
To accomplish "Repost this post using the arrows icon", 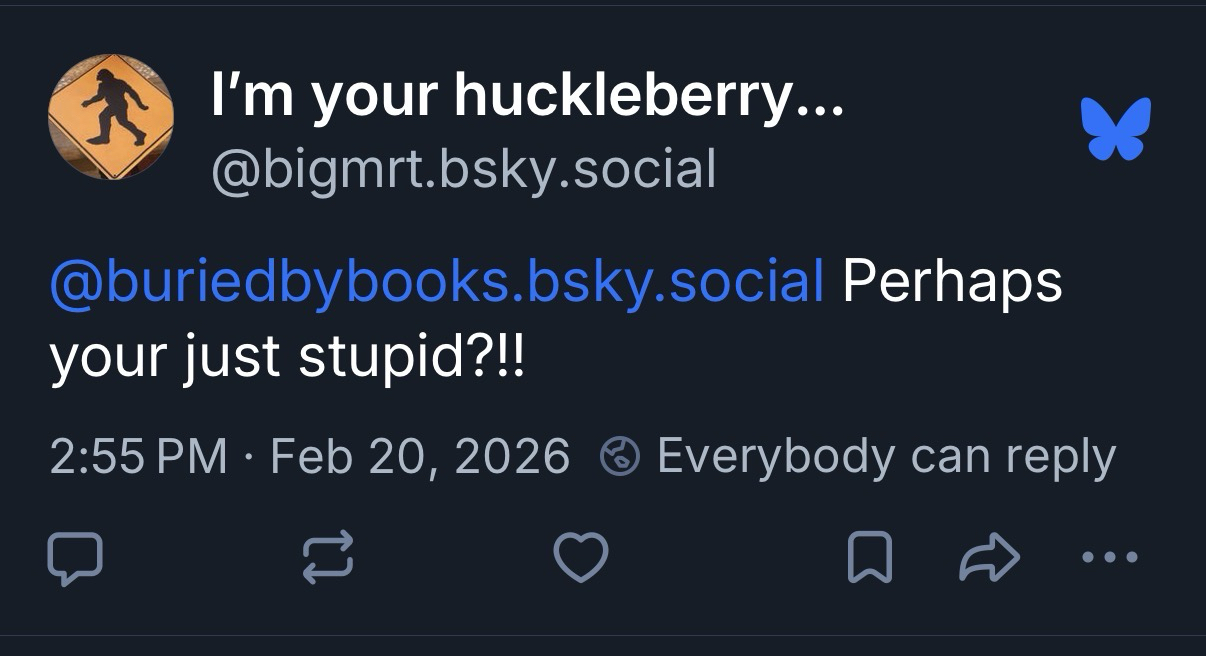I will (328, 557).
